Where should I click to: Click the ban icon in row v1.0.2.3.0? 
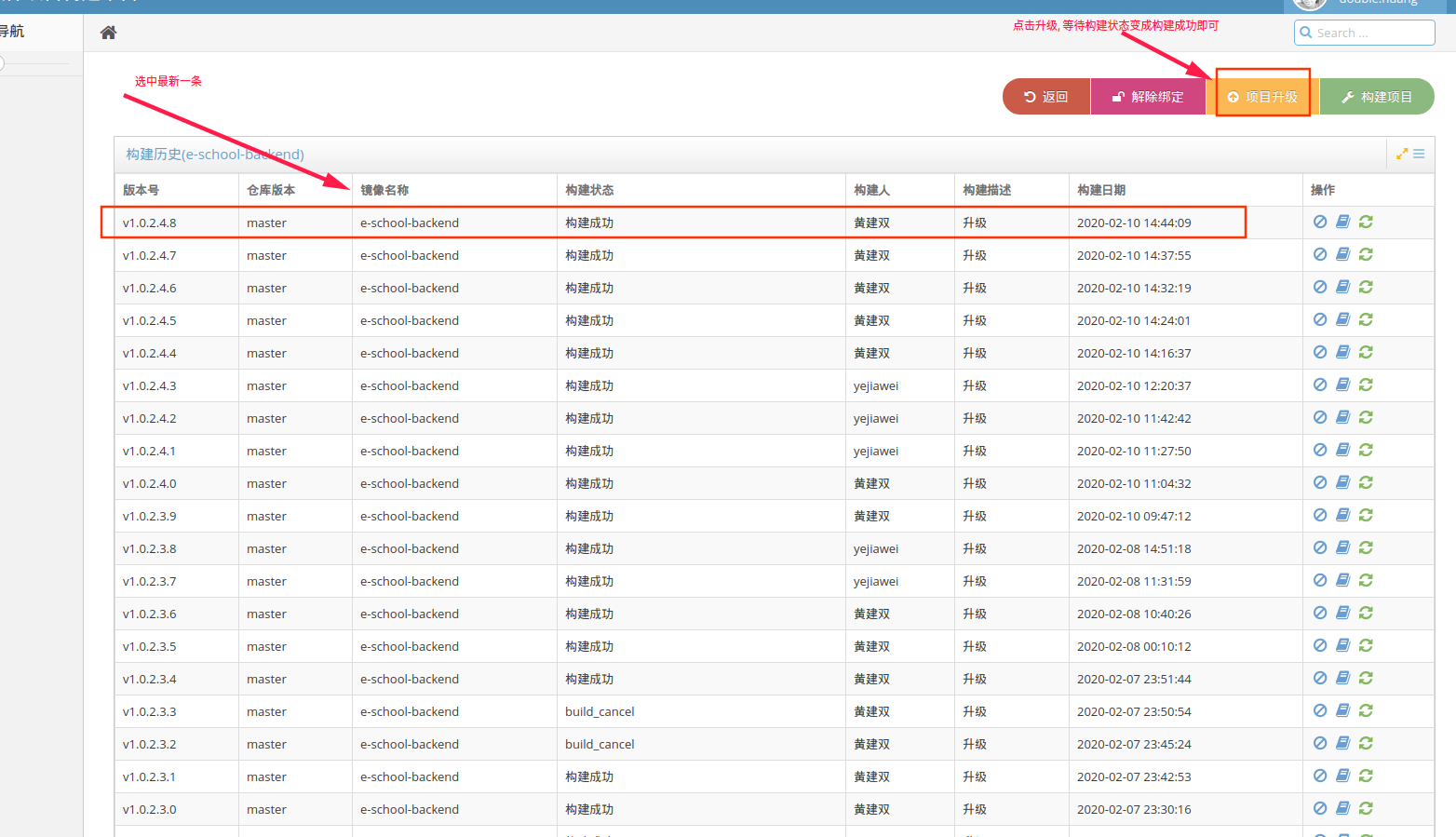(x=1320, y=808)
